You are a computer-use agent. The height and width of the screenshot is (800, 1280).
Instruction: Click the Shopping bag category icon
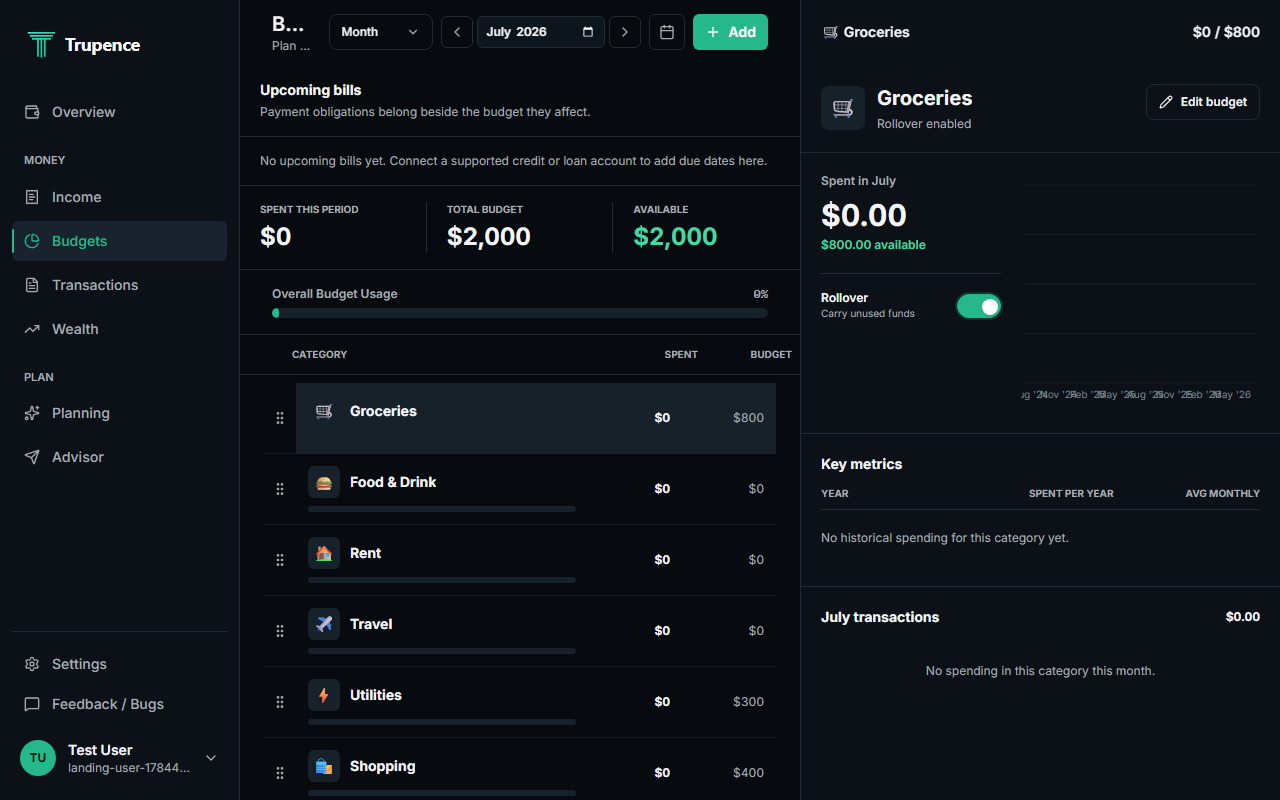tap(324, 766)
